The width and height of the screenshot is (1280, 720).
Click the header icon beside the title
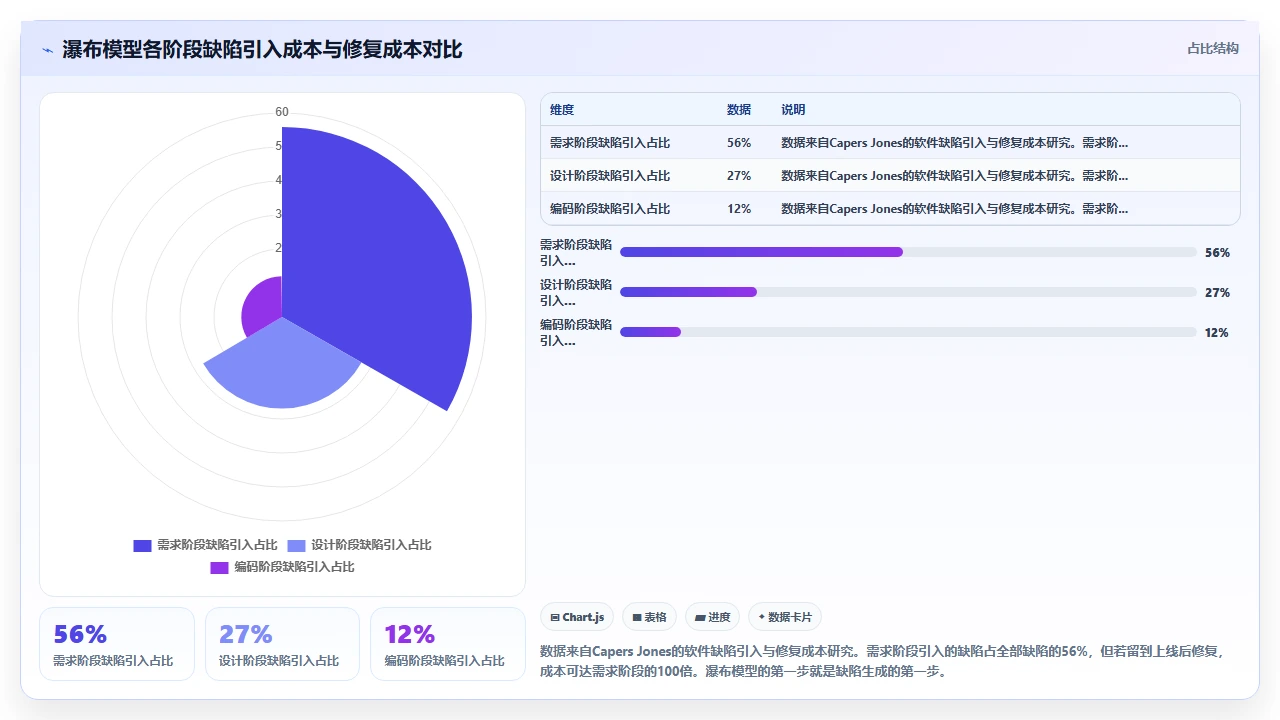click(47, 50)
